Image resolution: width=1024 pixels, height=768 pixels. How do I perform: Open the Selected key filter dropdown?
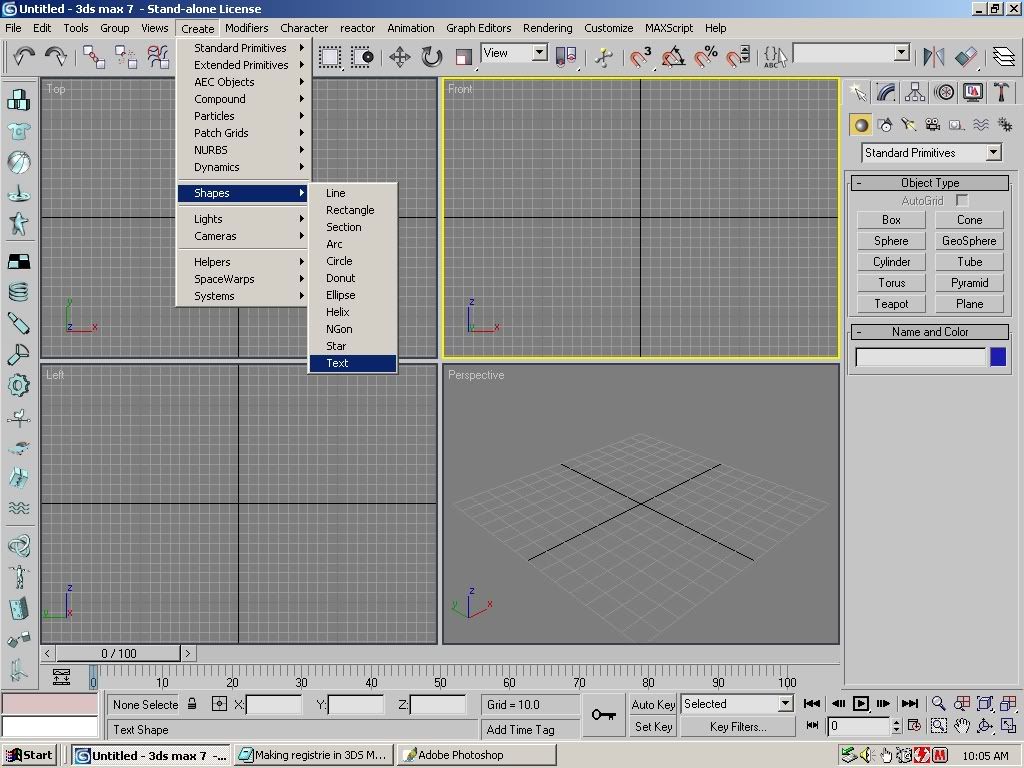737,704
